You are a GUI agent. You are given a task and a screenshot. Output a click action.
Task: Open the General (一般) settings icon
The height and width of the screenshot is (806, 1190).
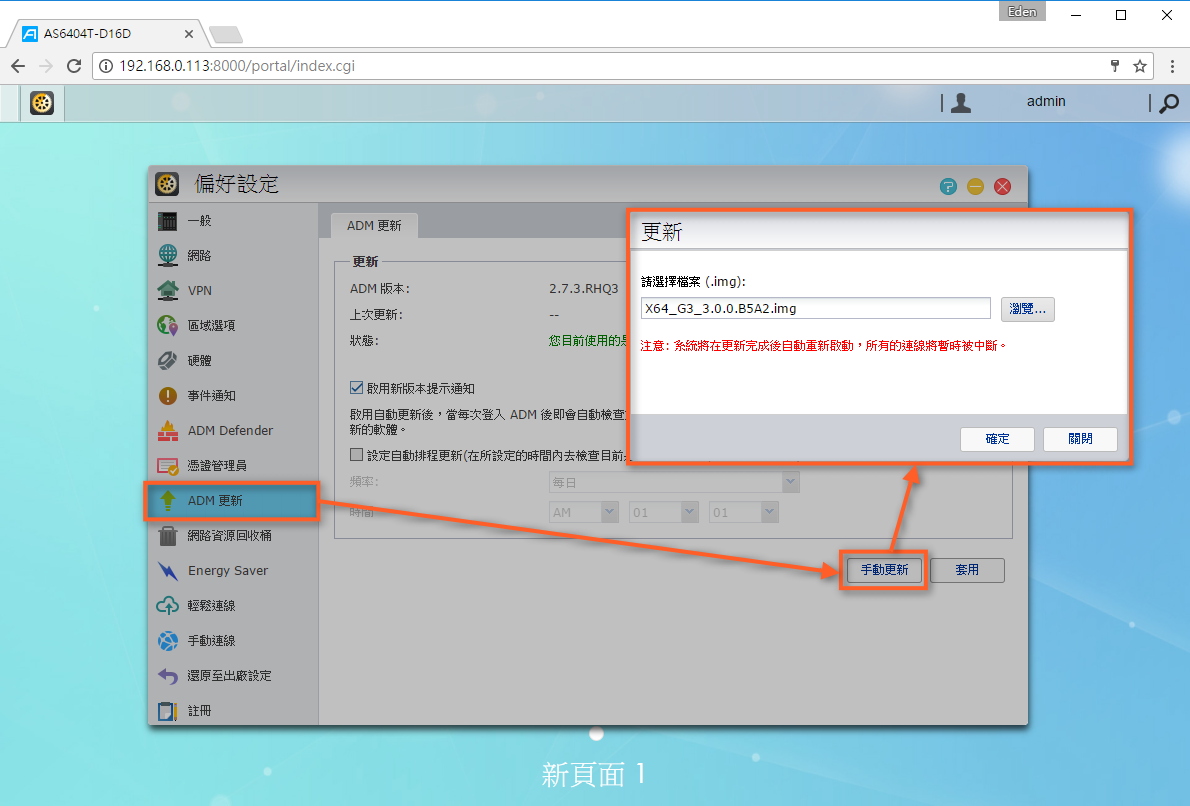168,221
